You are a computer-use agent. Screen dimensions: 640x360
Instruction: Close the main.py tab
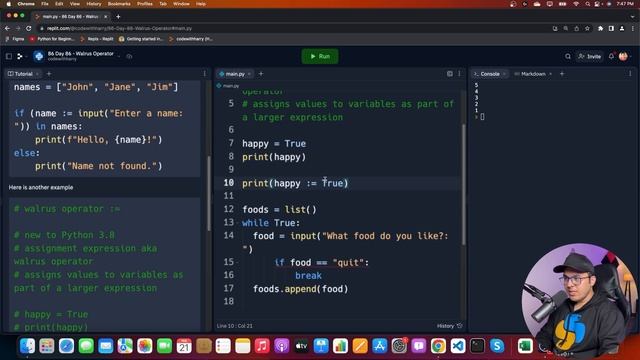point(249,74)
